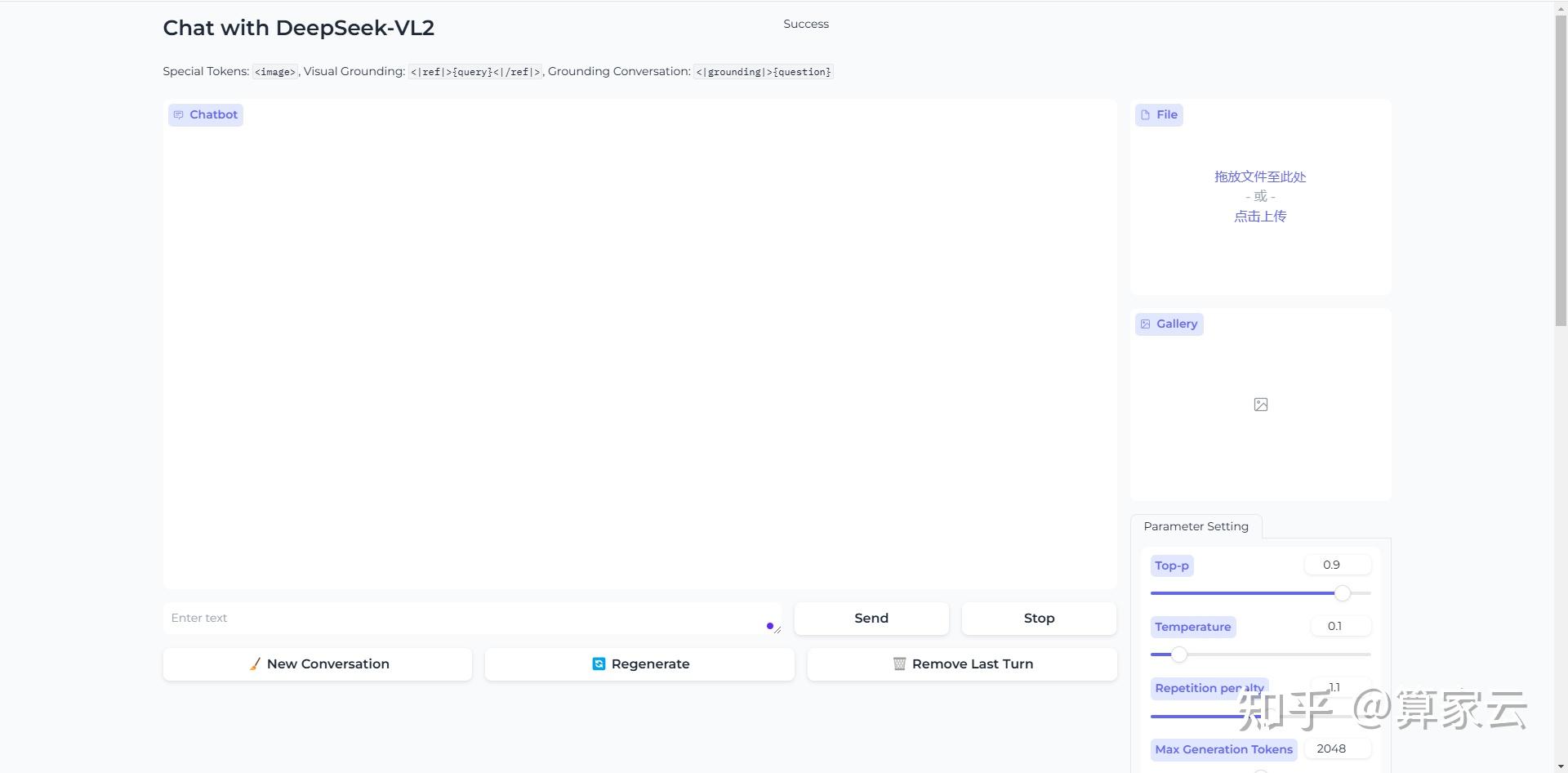Screen dimensions: 1568x773
Task: Click the Top-p slider handle
Action: tap(1342, 594)
